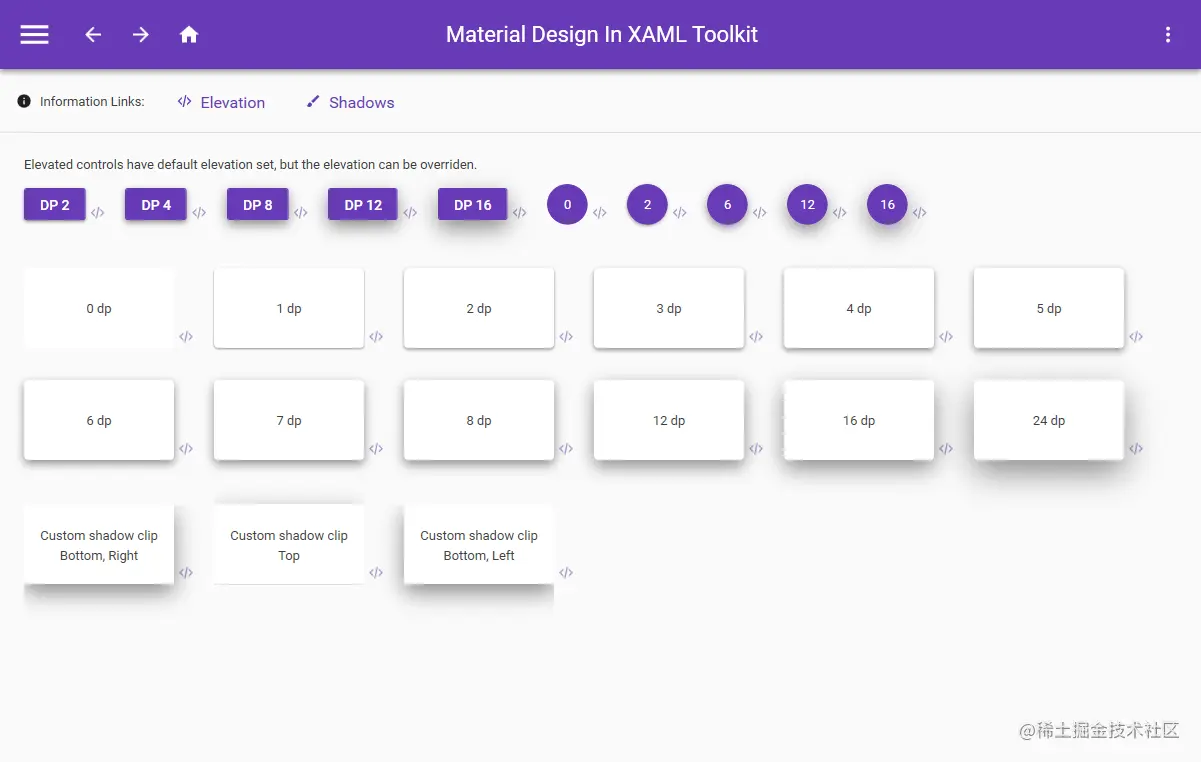Show code for DP 16 button

click(520, 213)
